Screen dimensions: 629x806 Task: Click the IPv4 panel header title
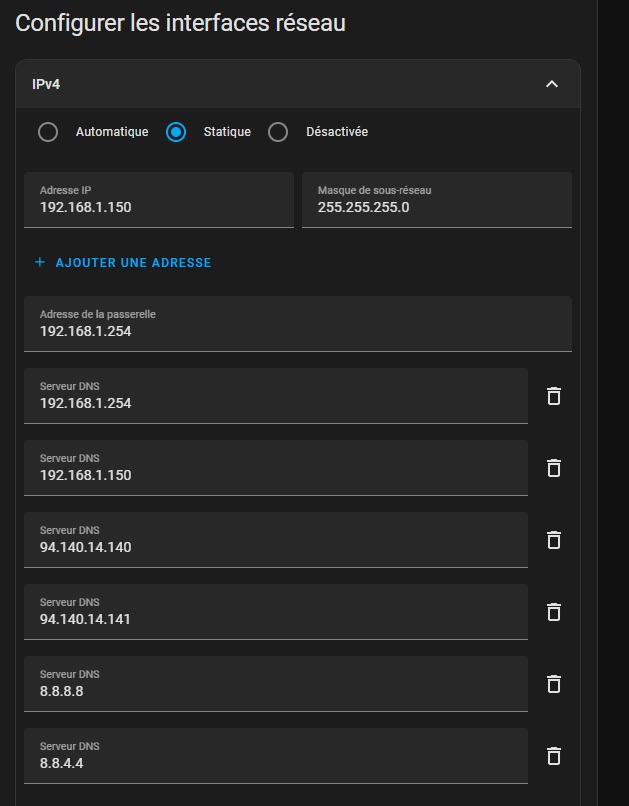click(46, 84)
